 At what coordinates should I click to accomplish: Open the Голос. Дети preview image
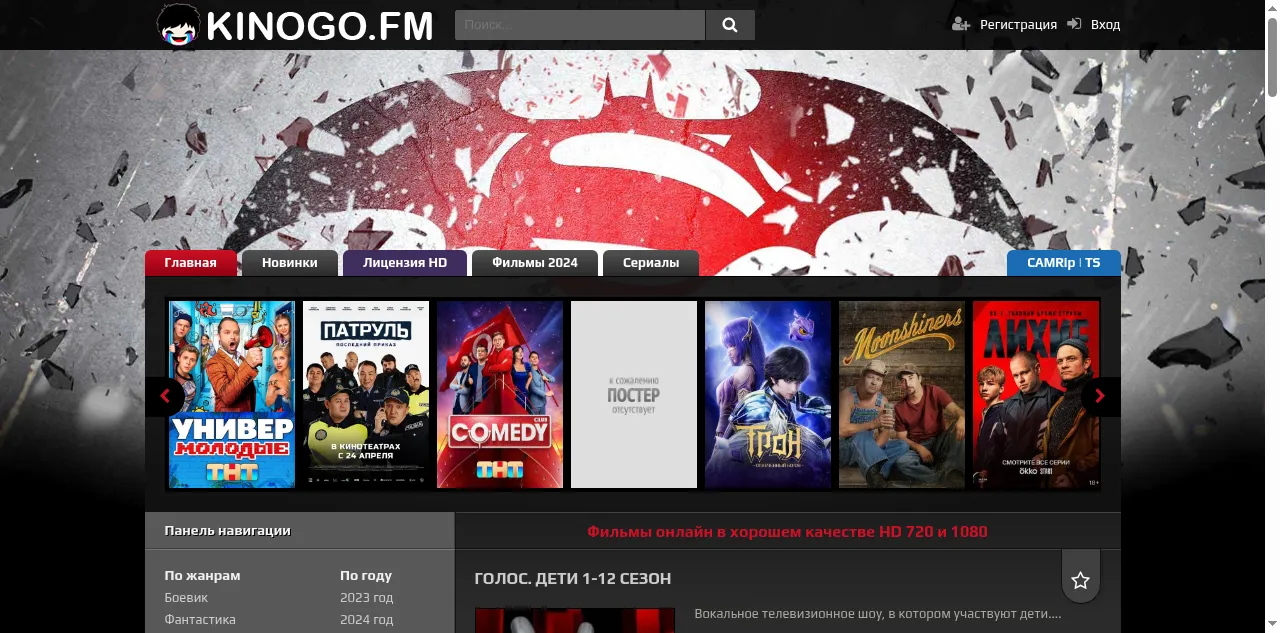coord(574,620)
